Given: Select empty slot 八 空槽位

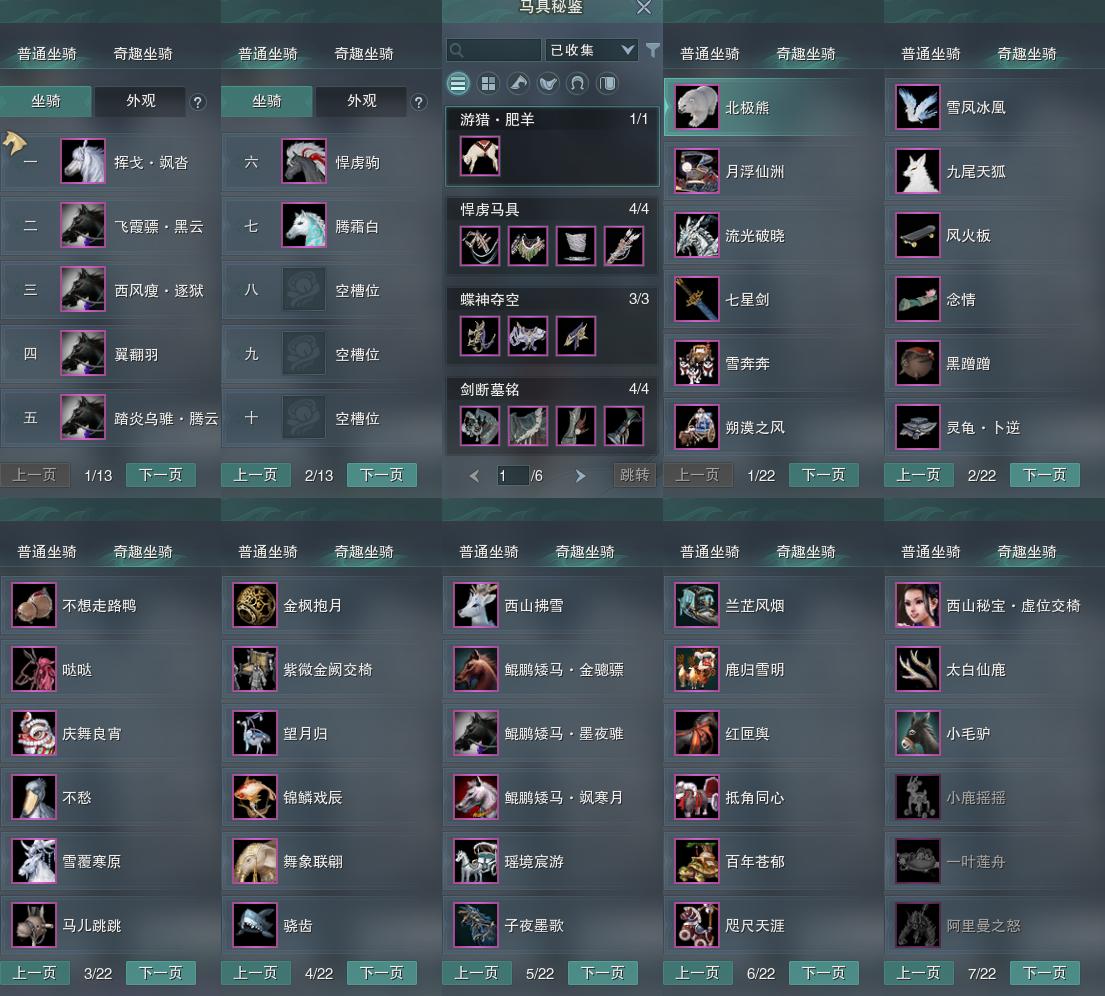Looking at the screenshot, I should [x=331, y=290].
